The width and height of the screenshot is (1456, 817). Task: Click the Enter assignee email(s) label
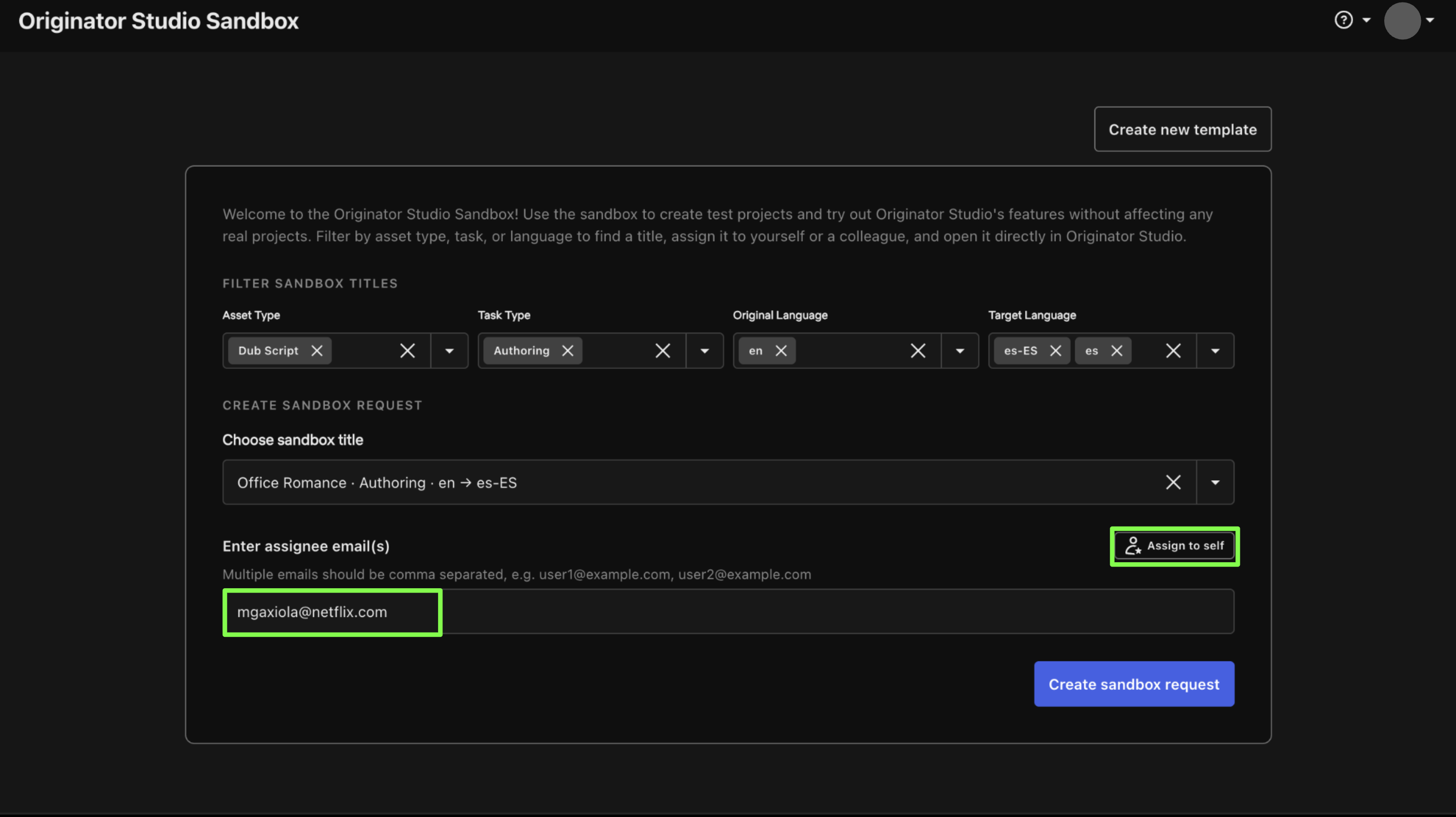point(306,546)
